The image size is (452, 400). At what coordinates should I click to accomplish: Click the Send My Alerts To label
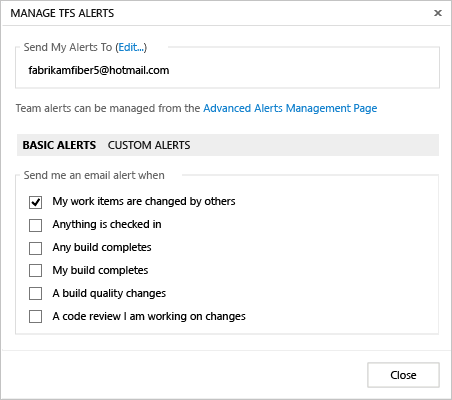click(68, 47)
